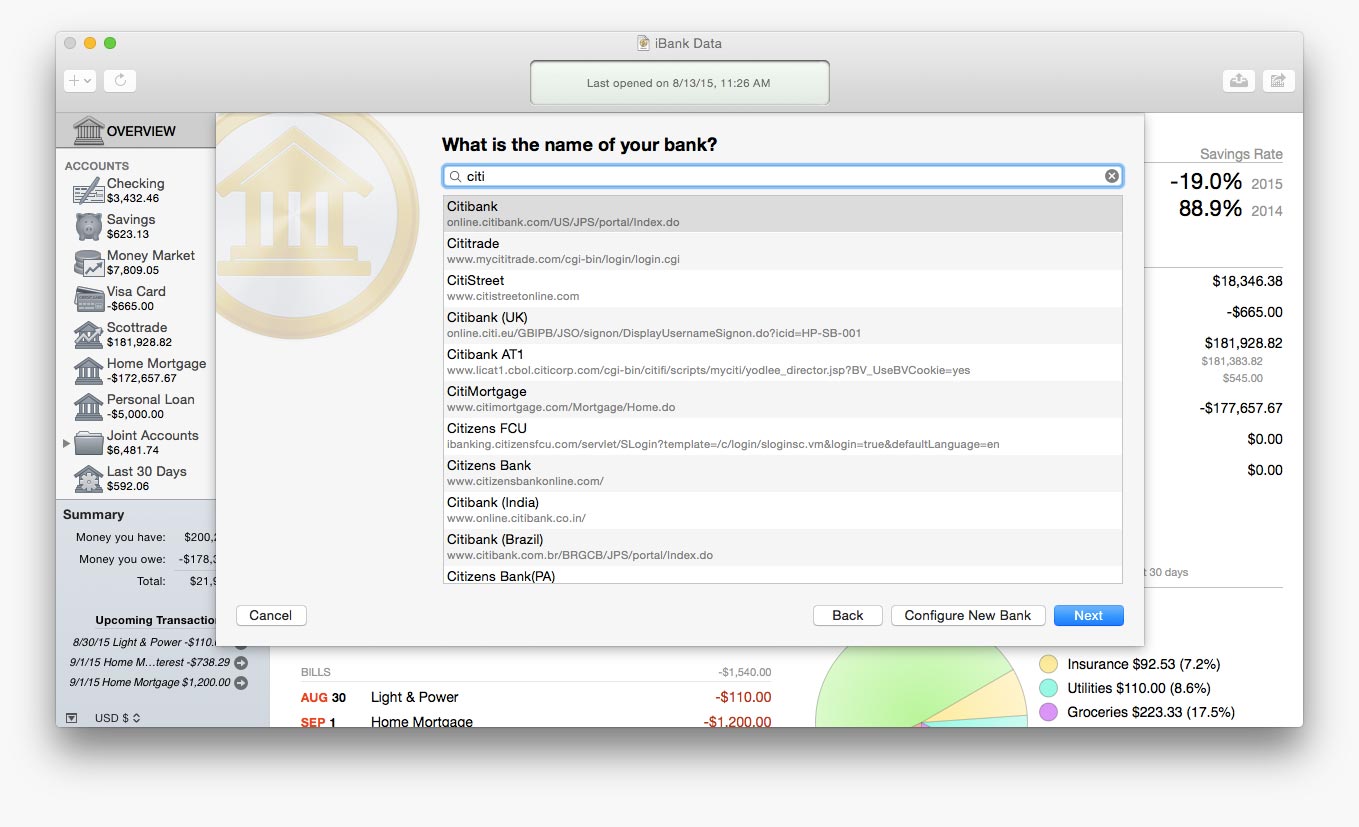
Task: Select the Checking account icon
Action: [x=88, y=191]
